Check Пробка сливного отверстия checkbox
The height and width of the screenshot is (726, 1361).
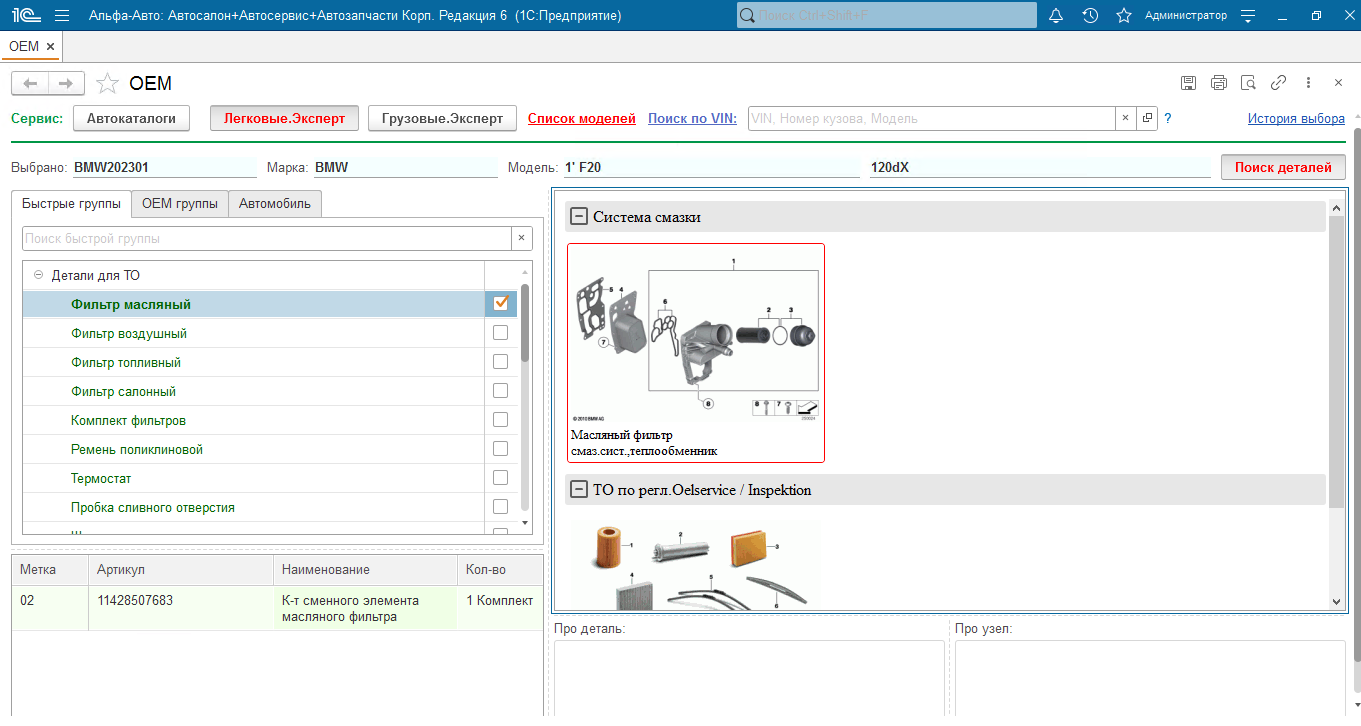click(501, 507)
